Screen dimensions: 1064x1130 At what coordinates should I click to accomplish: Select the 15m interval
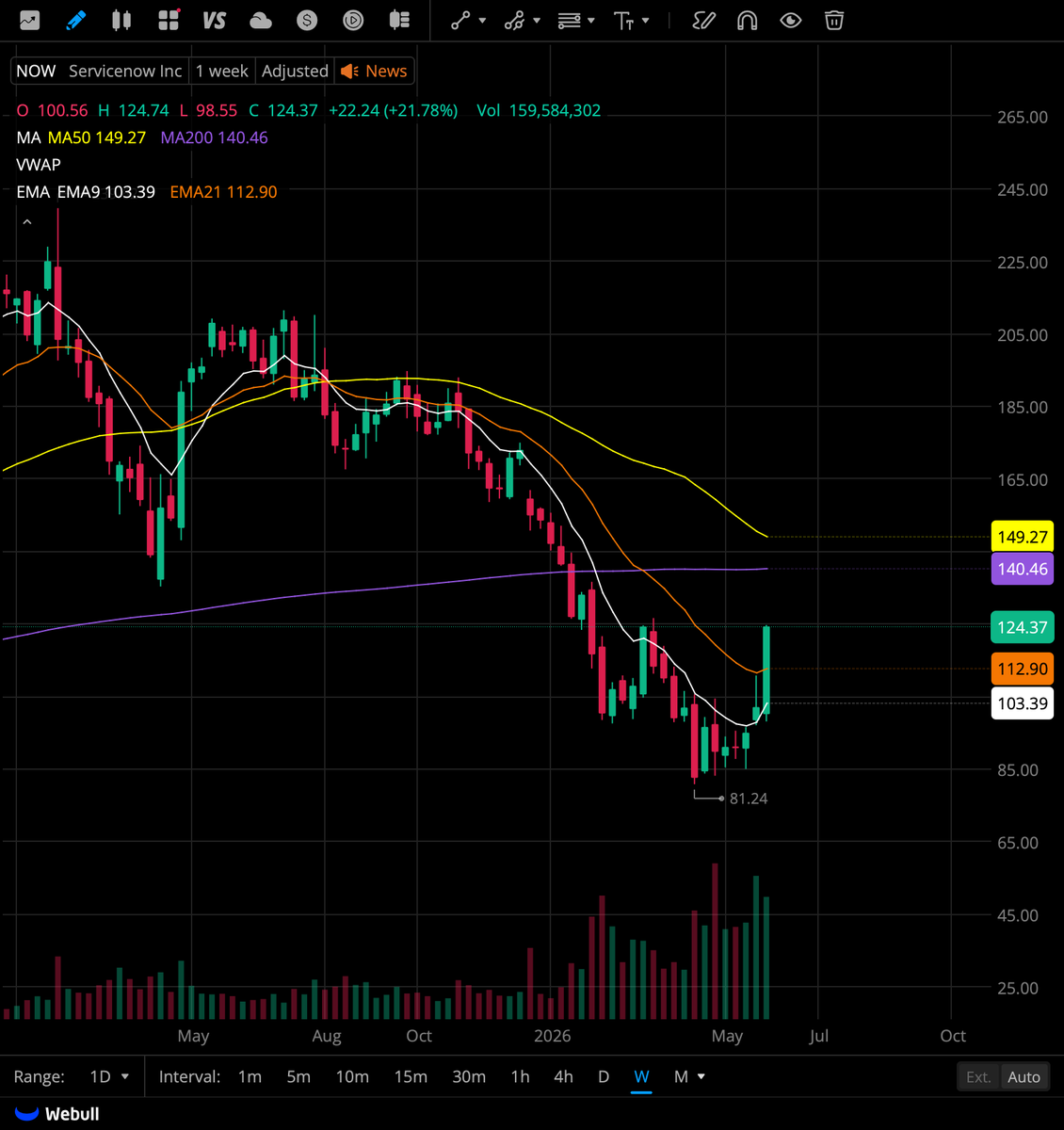coord(411,1076)
